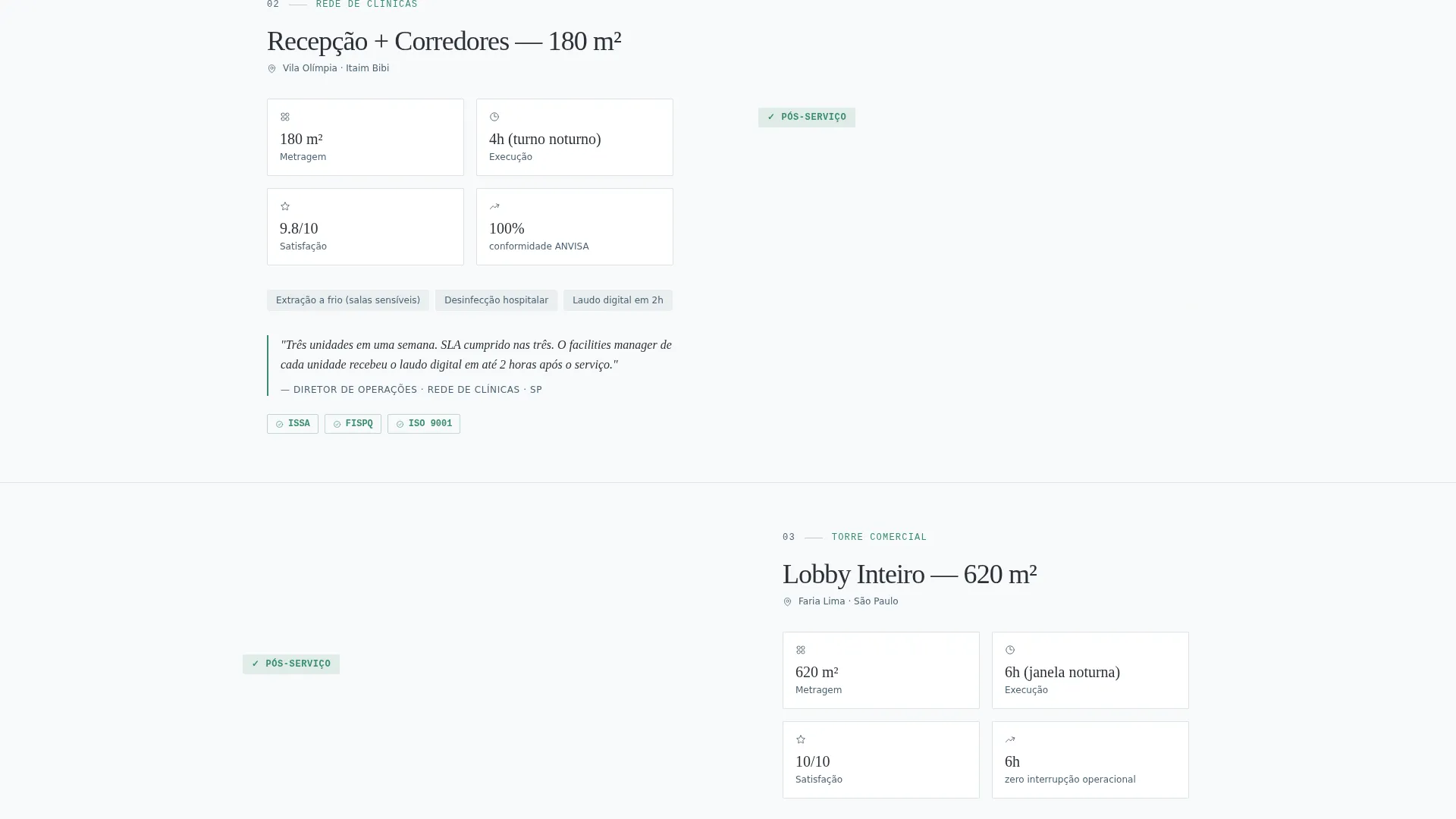Click the Pós-Serviço label near clinic section

(807, 118)
